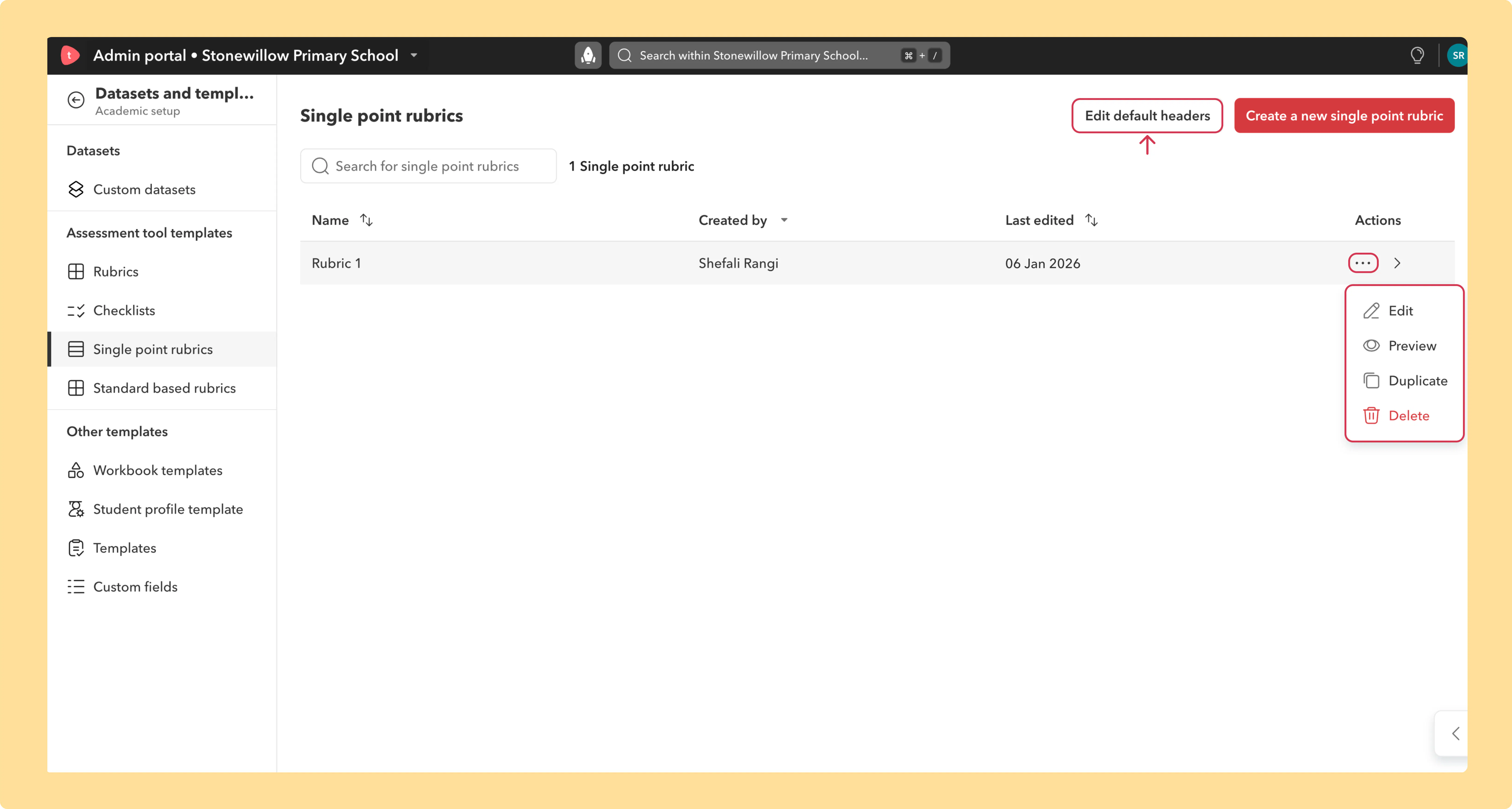The width and height of the screenshot is (1512, 809).
Task: Click the copy icon beside Duplicate
Action: [1371, 380]
